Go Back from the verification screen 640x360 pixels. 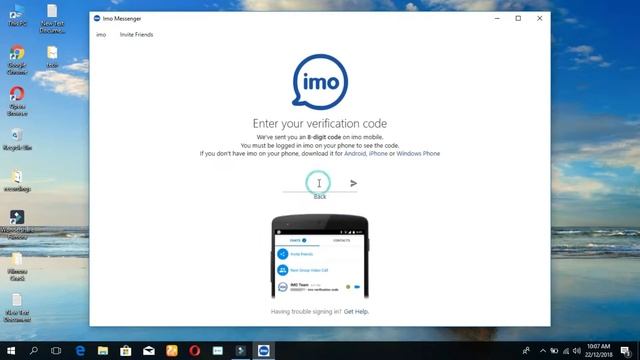click(320, 197)
